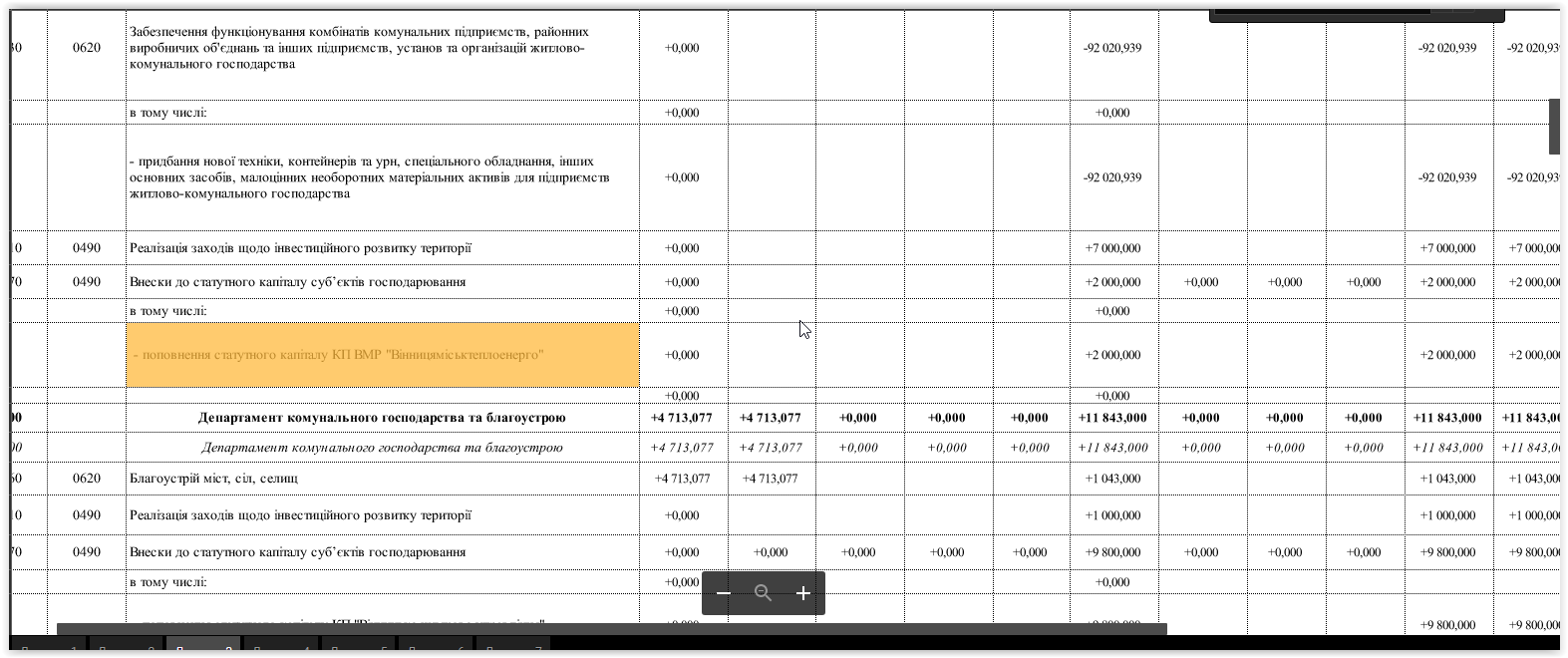Select 'Реалізація заходів' cell in +7 000,000 row
The image size is (1568, 658).
pyautogui.click(x=383, y=248)
